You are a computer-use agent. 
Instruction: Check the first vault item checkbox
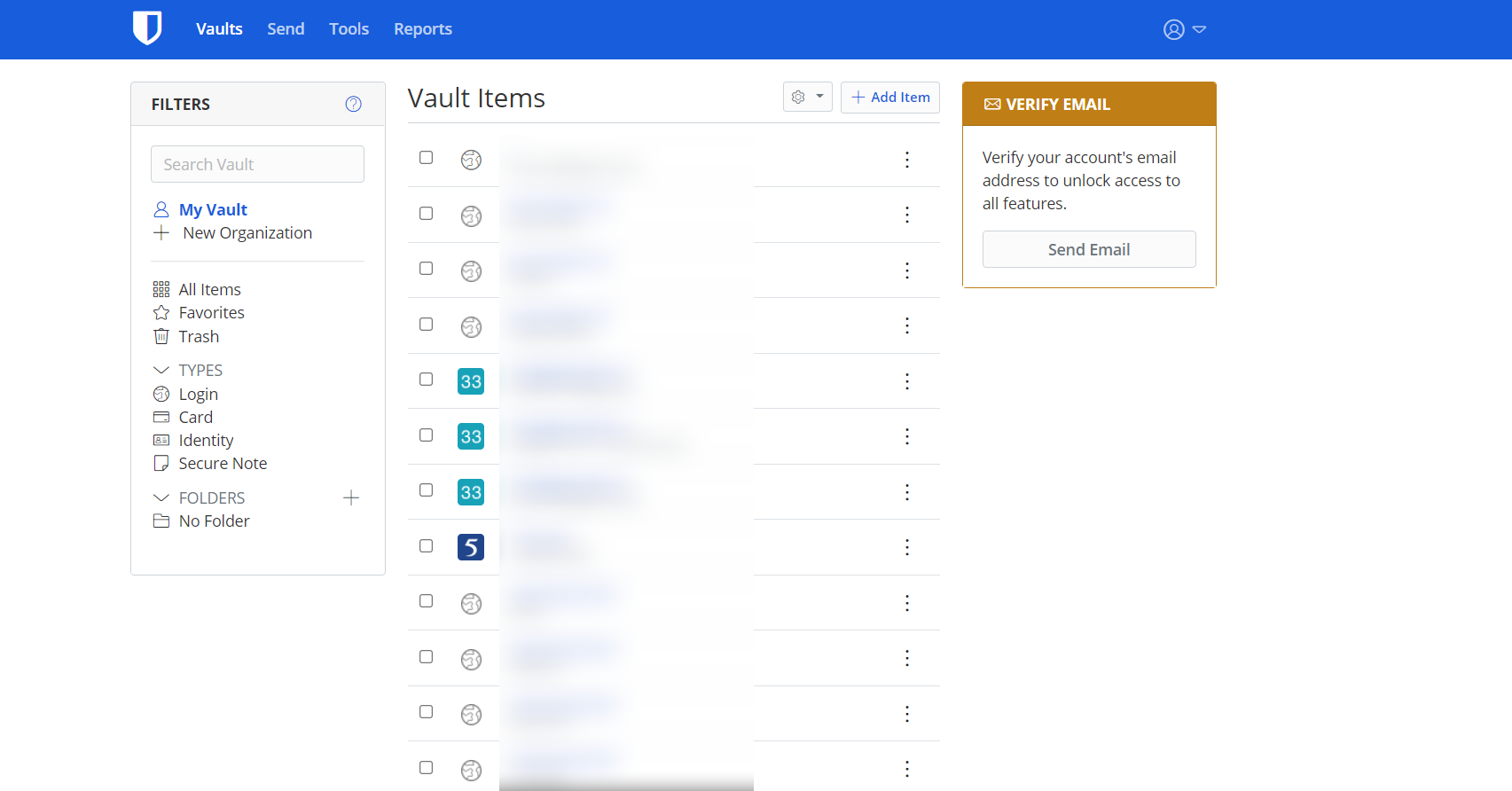427,158
